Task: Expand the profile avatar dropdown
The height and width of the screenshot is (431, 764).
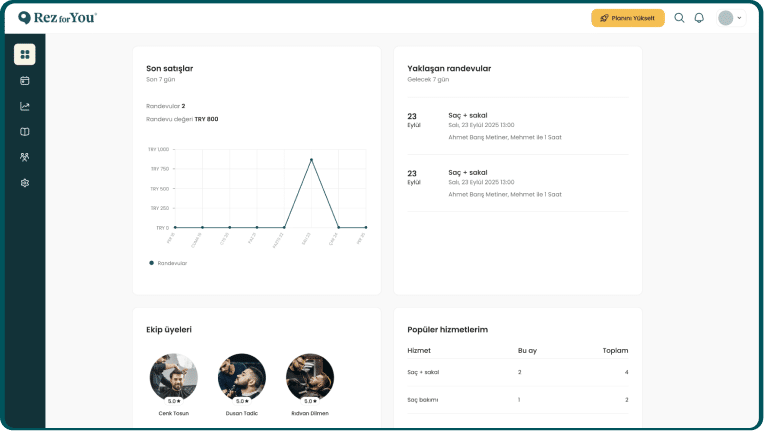Action: (730, 18)
